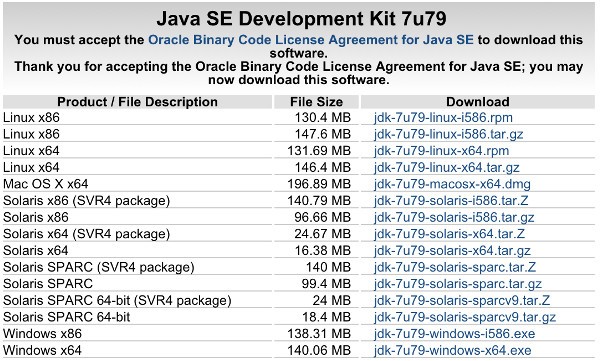Download jdk-7u79-solaris-i586.tar.gz
This screenshot has width=600, height=361.
[x=454, y=217]
